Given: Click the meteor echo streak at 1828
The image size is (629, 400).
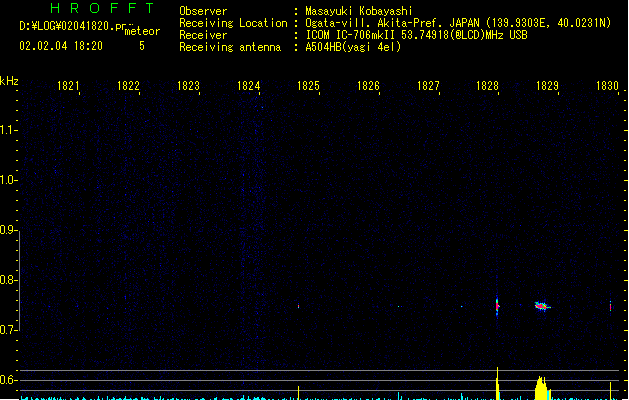Looking at the screenshot, I should click(497, 307).
